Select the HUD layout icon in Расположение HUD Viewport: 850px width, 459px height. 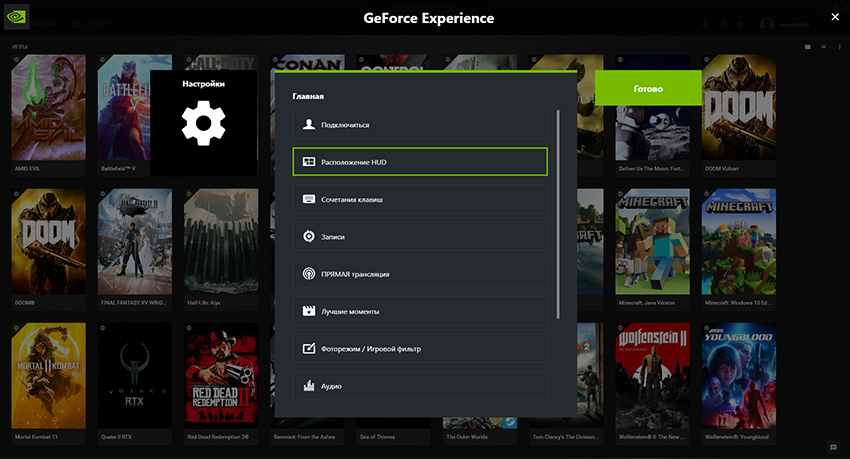coord(309,162)
